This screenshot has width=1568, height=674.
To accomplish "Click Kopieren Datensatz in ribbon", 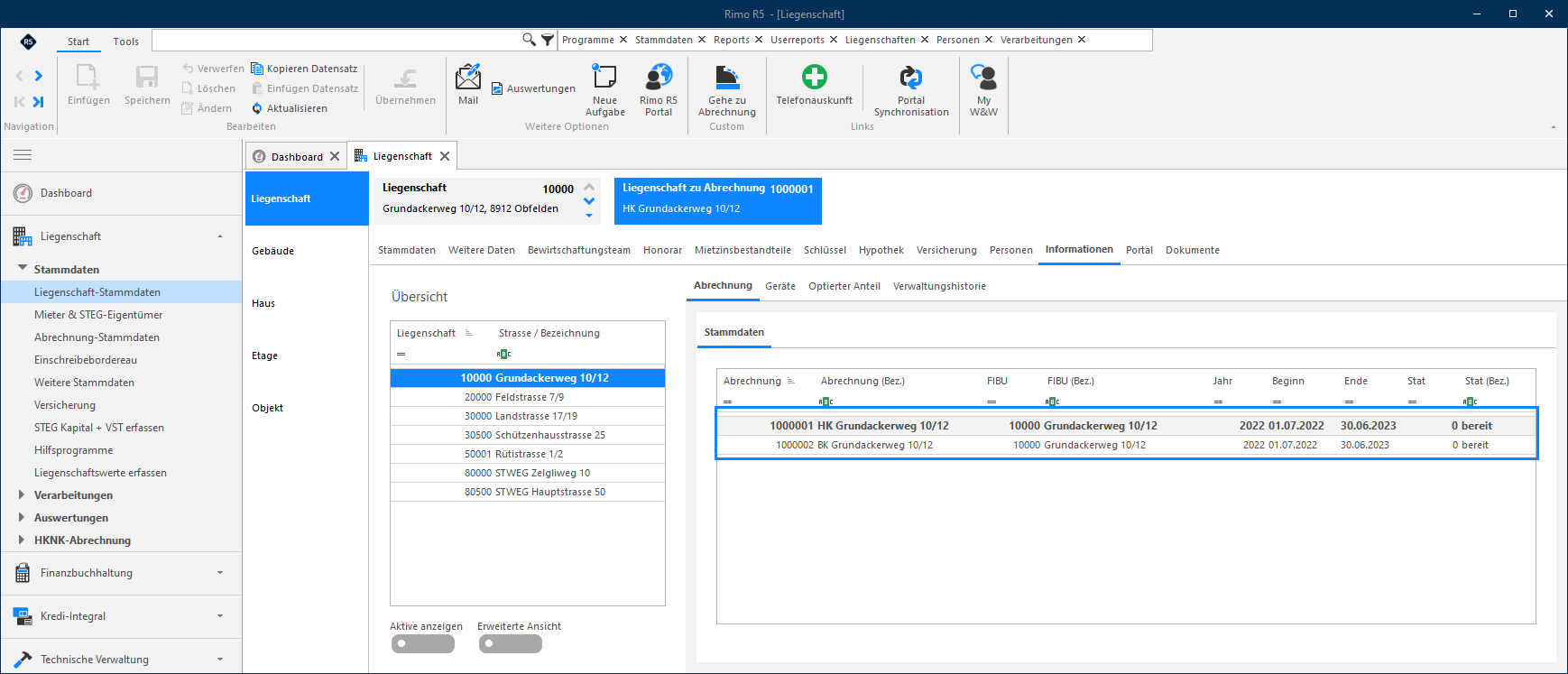I will pos(304,69).
